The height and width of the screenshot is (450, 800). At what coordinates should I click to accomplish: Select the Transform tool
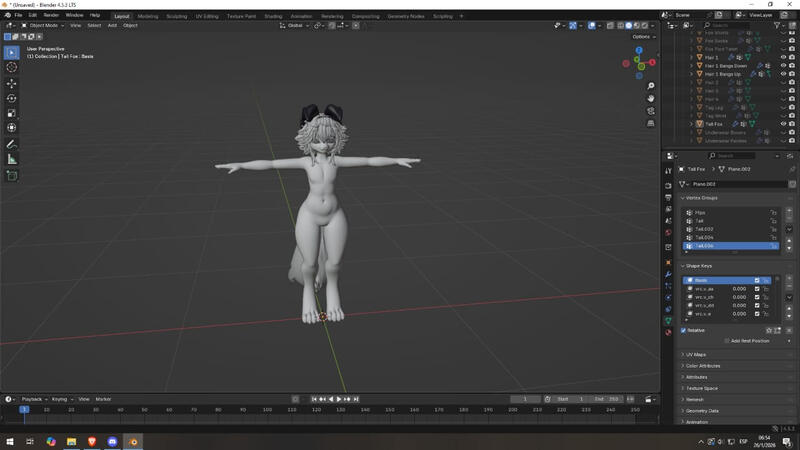11,128
